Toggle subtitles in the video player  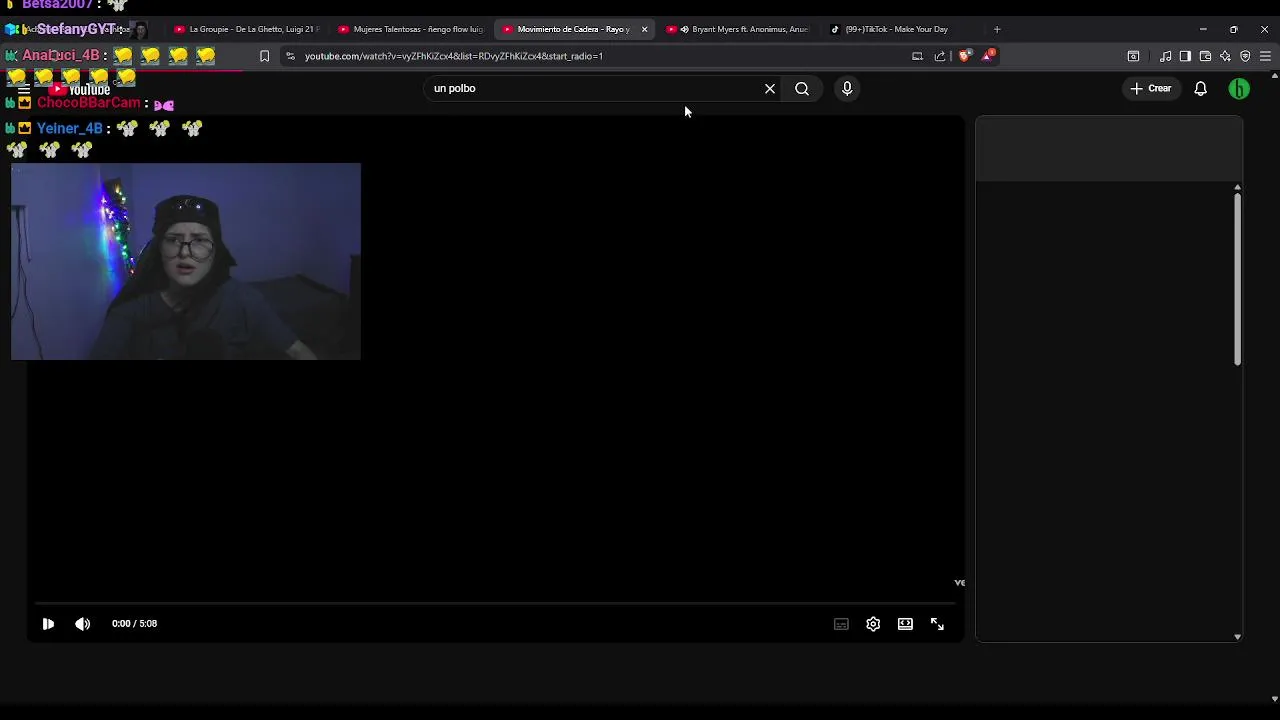click(x=841, y=624)
